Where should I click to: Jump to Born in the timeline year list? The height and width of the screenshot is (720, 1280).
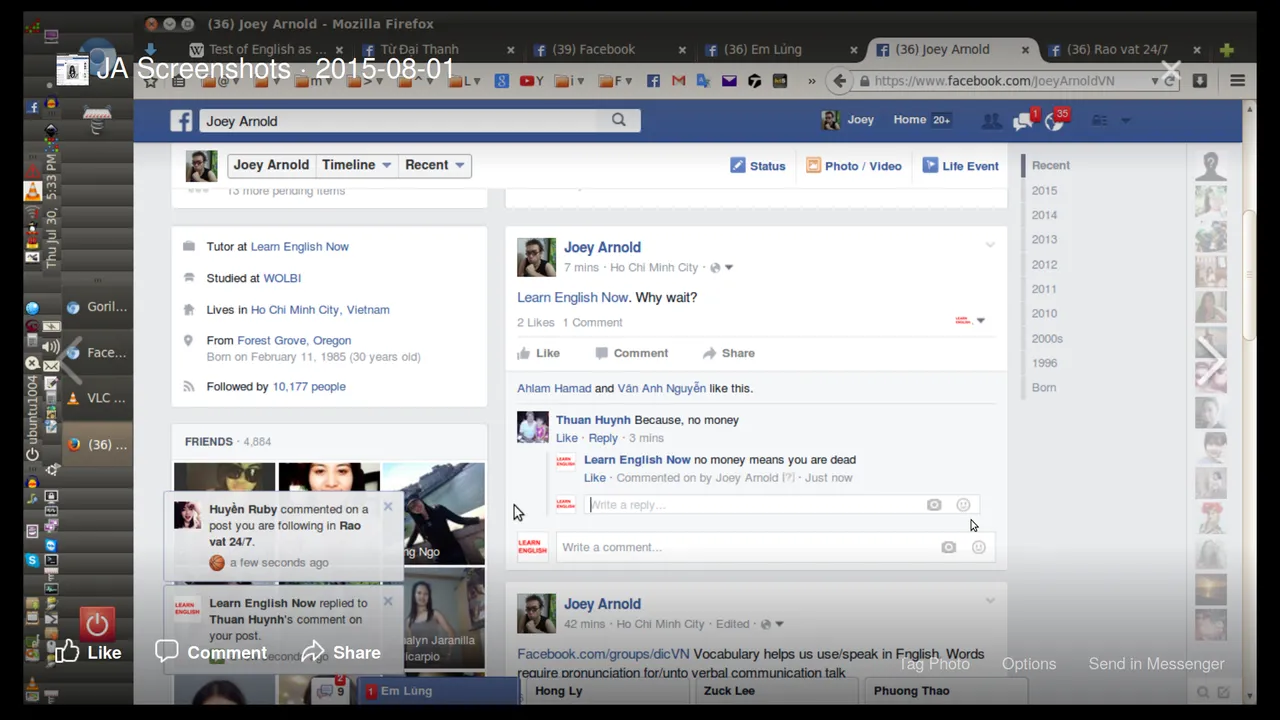pyautogui.click(x=1043, y=388)
